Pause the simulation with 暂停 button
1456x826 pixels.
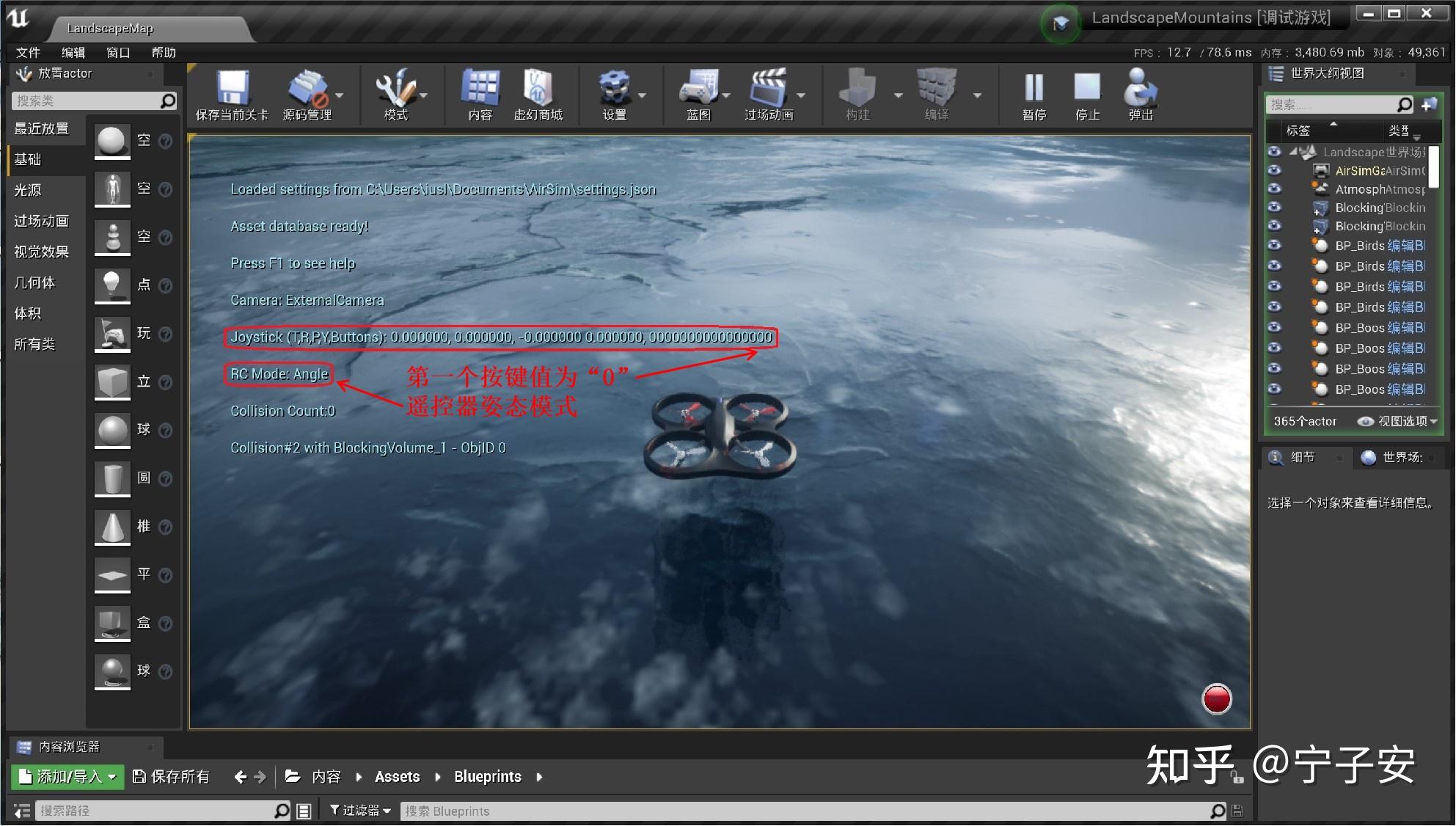(1034, 89)
